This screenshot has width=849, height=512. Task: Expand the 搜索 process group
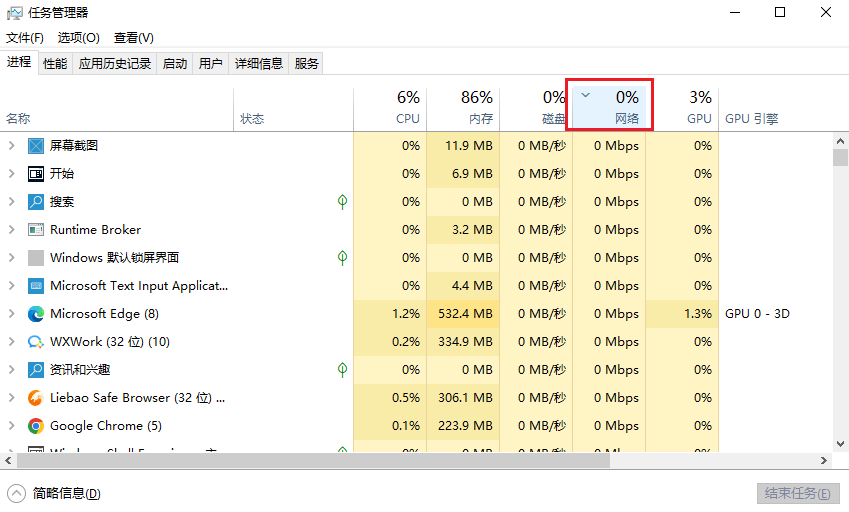tap(11, 202)
